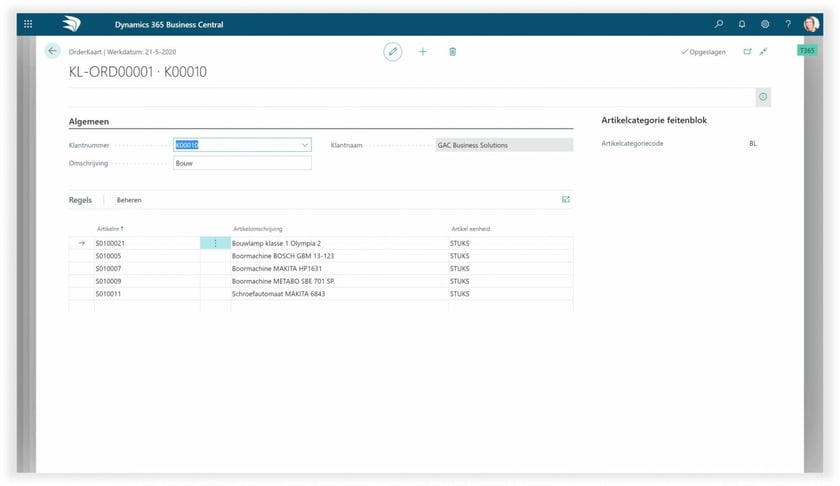This screenshot has width=840, height=486.
Task: Open page in new window icon
Action: click(747, 51)
